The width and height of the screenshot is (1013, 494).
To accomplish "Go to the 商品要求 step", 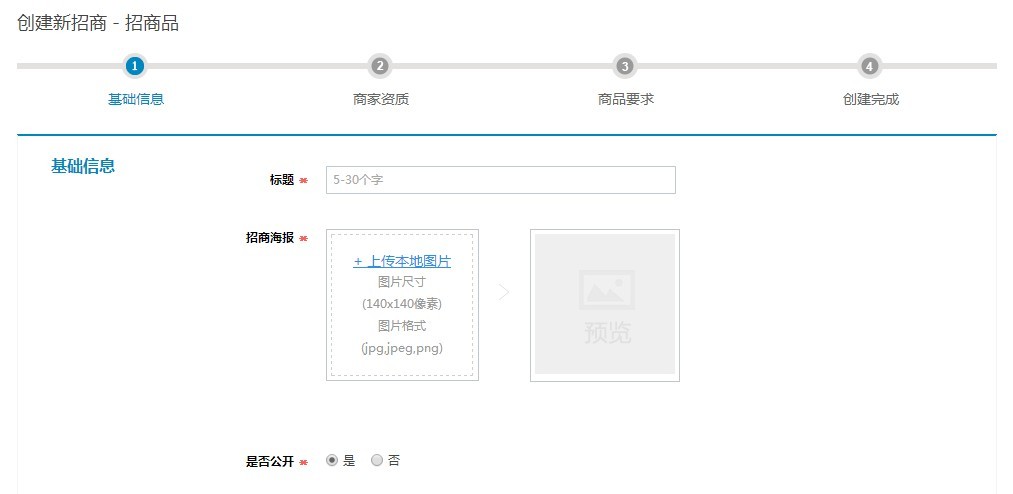I will tap(626, 99).
